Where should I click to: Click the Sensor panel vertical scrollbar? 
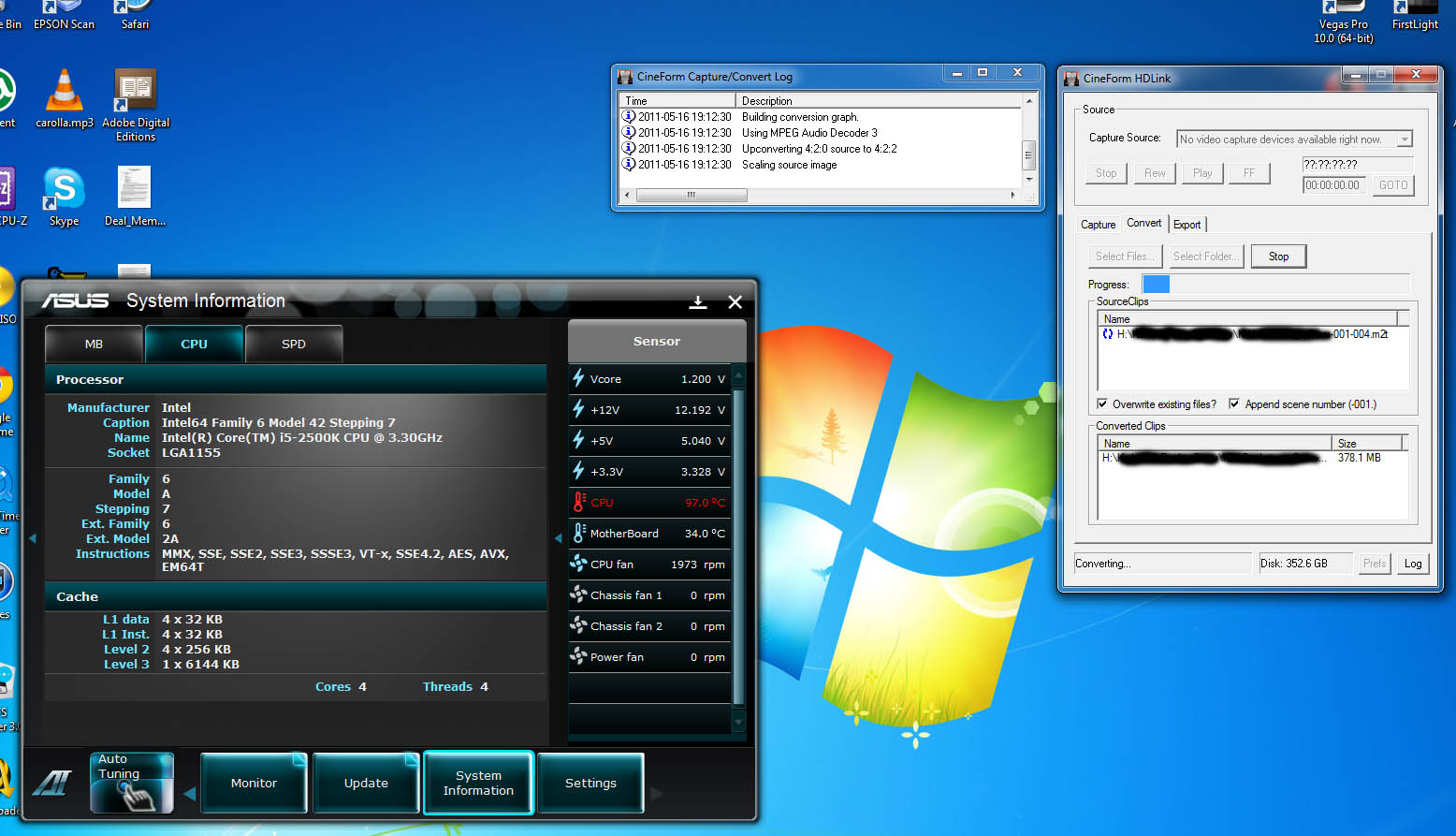[738, 548]
